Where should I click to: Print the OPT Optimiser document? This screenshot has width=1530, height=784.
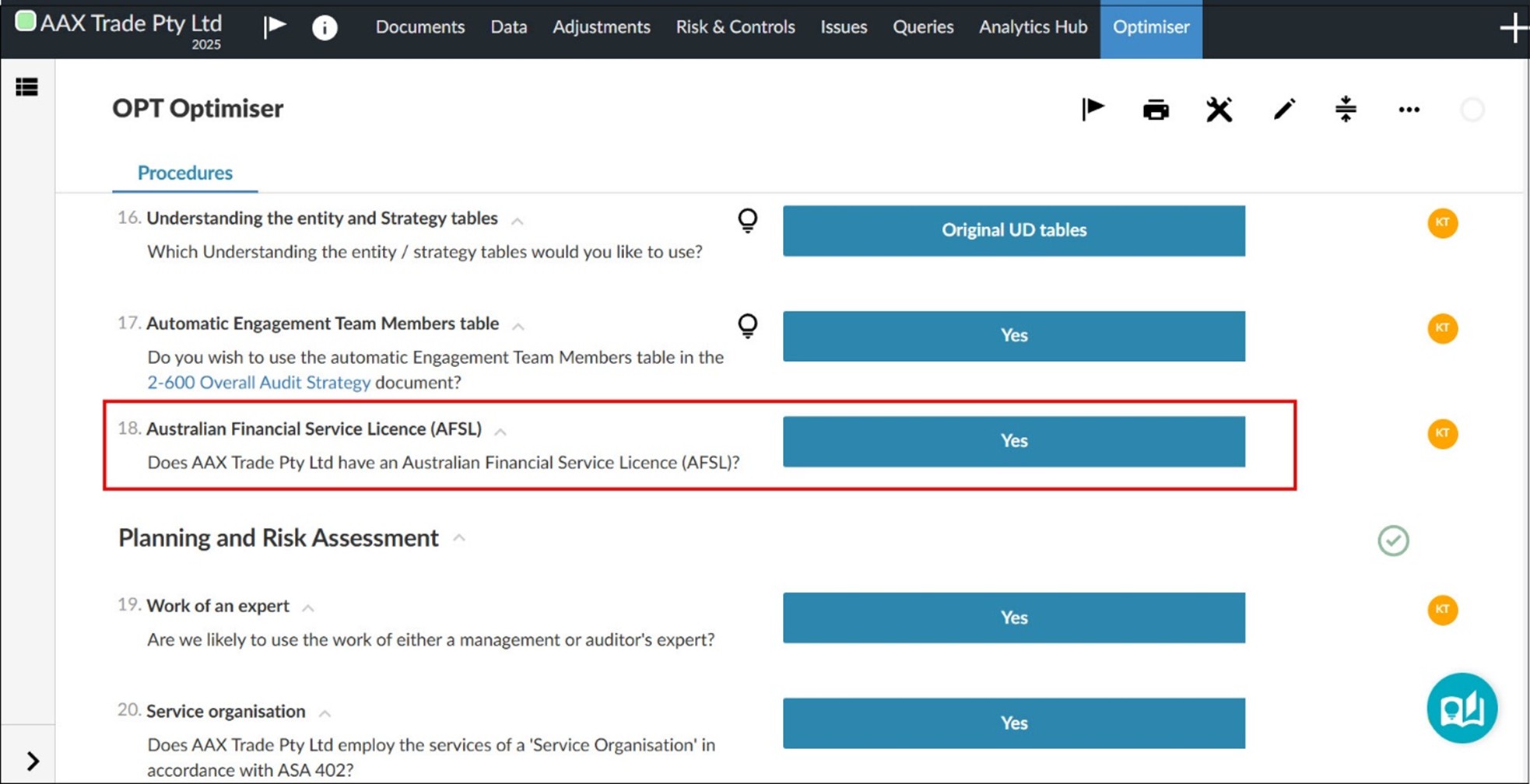coord(1156,110)
